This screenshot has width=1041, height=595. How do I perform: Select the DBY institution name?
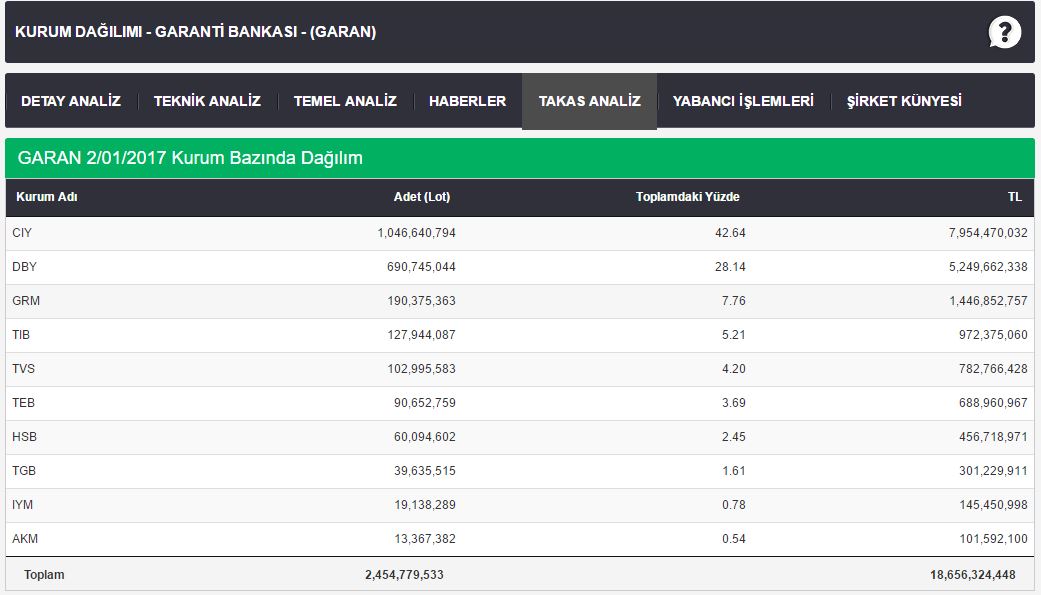[x=25, y=267]
